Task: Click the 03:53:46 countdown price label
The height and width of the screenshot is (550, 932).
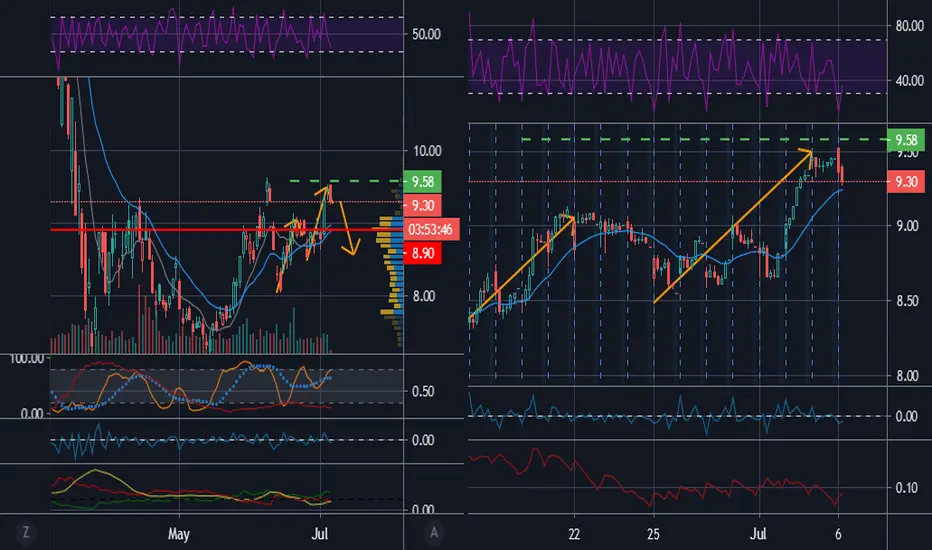Action: coord(431,230)
